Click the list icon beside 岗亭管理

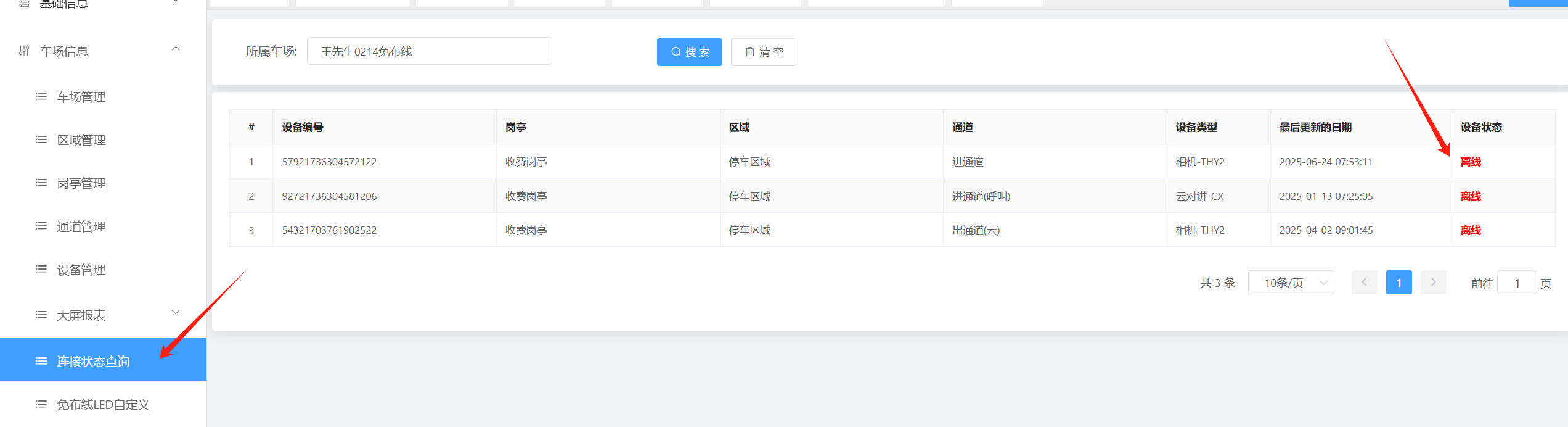pos(41,183)
